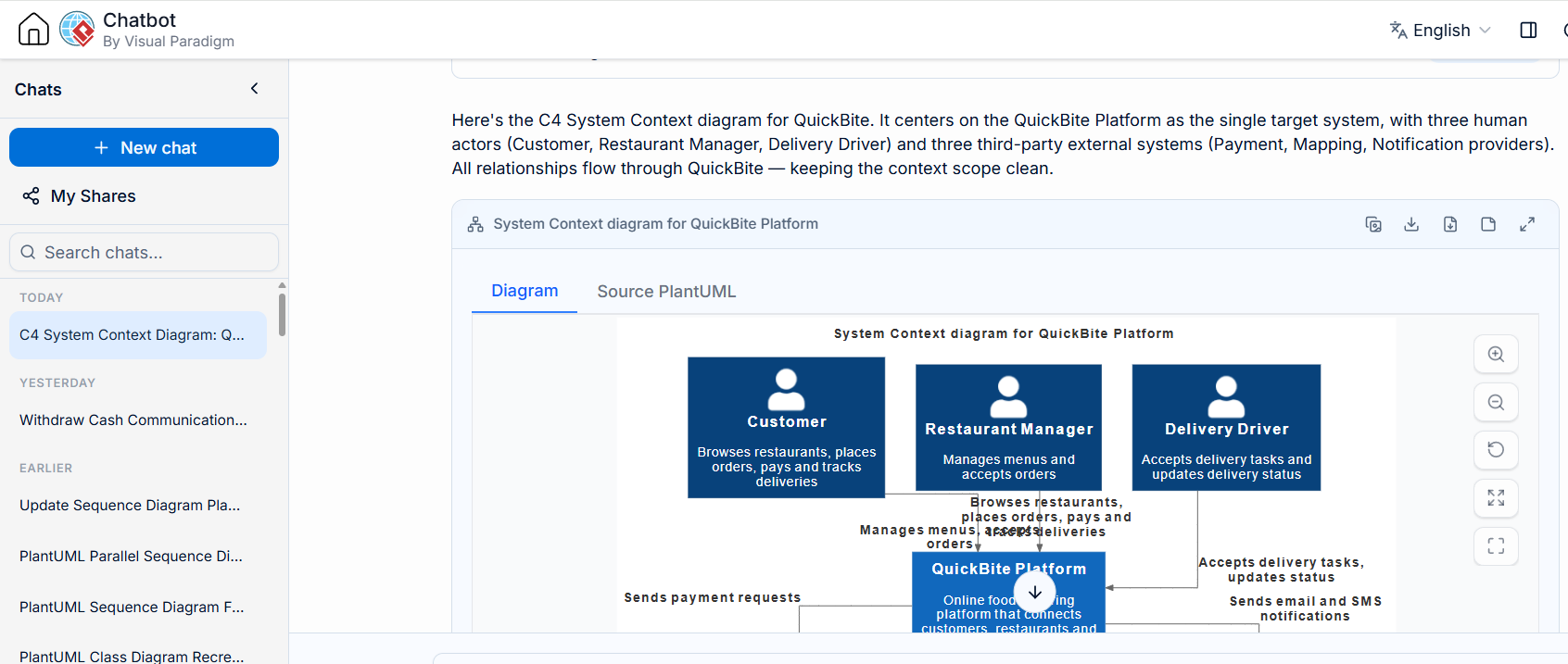The image size is (1568, 664).
Task: Click 'Accepts delivery tasks, updates status' label
Action: (x=1281, y=570)
